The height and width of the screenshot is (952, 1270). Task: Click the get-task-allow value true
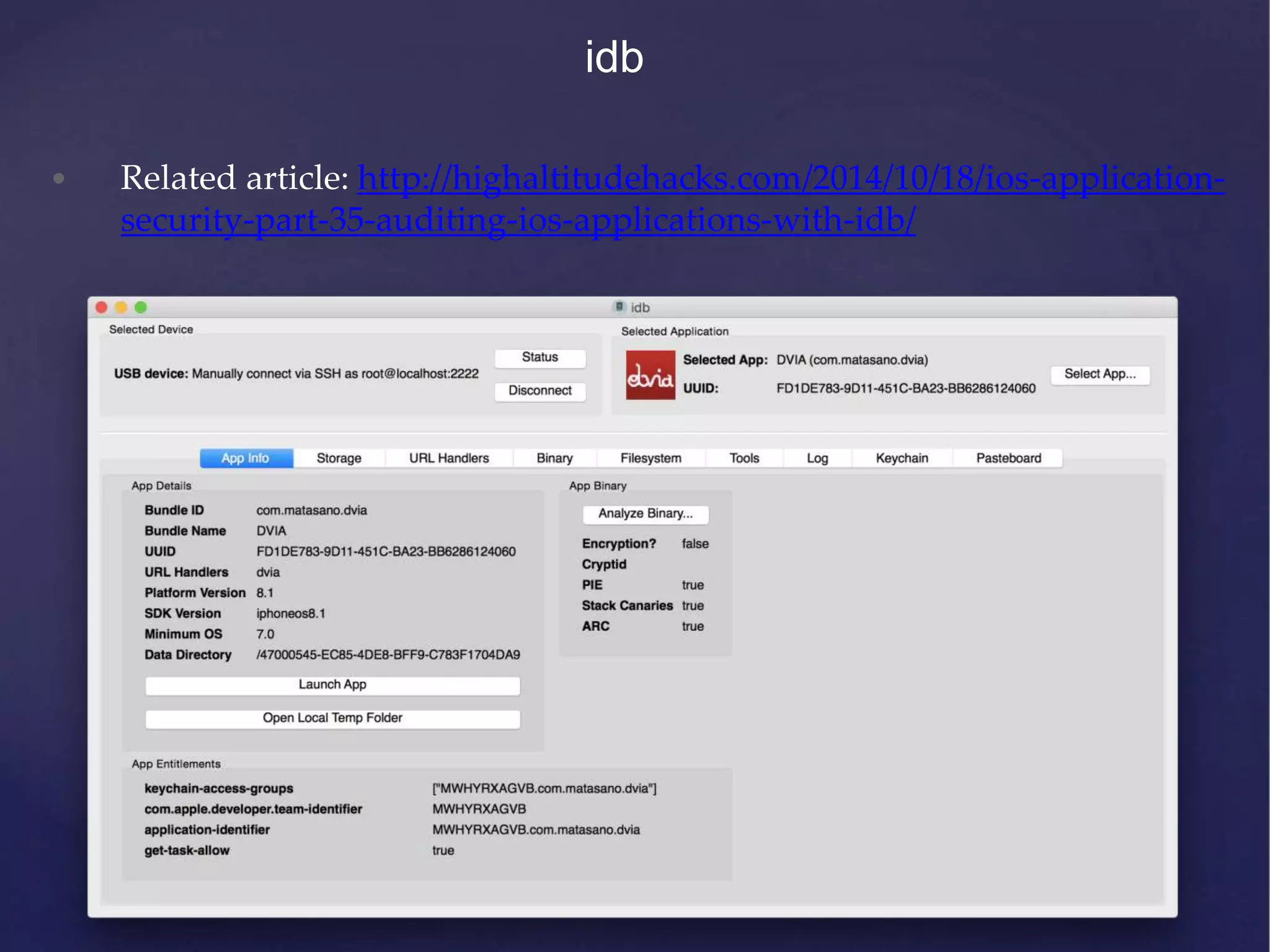(443, 850)
